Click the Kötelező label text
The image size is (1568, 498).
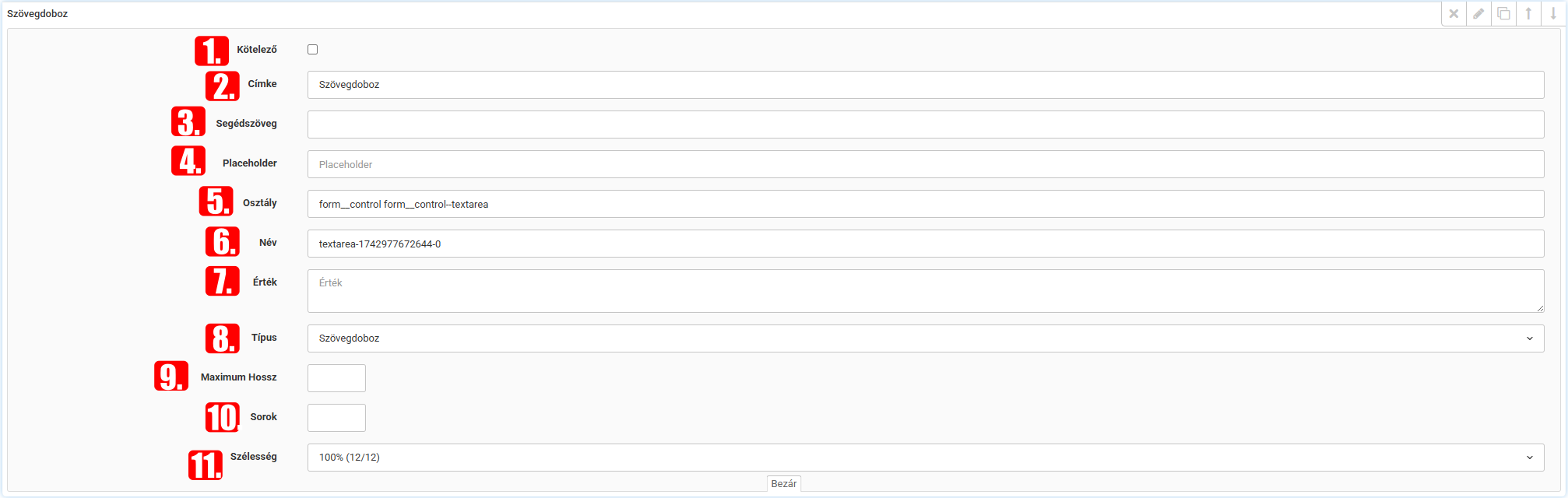[257, 50]
